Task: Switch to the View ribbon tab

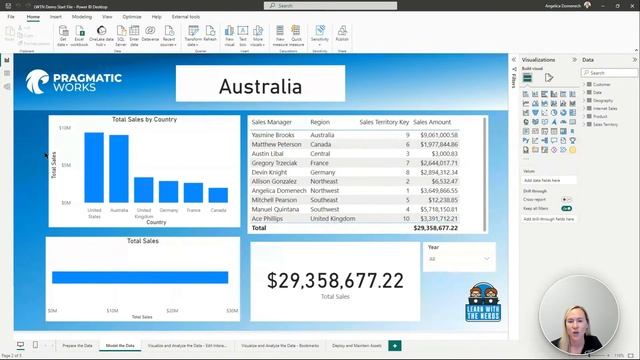Action: pos(107,17)
